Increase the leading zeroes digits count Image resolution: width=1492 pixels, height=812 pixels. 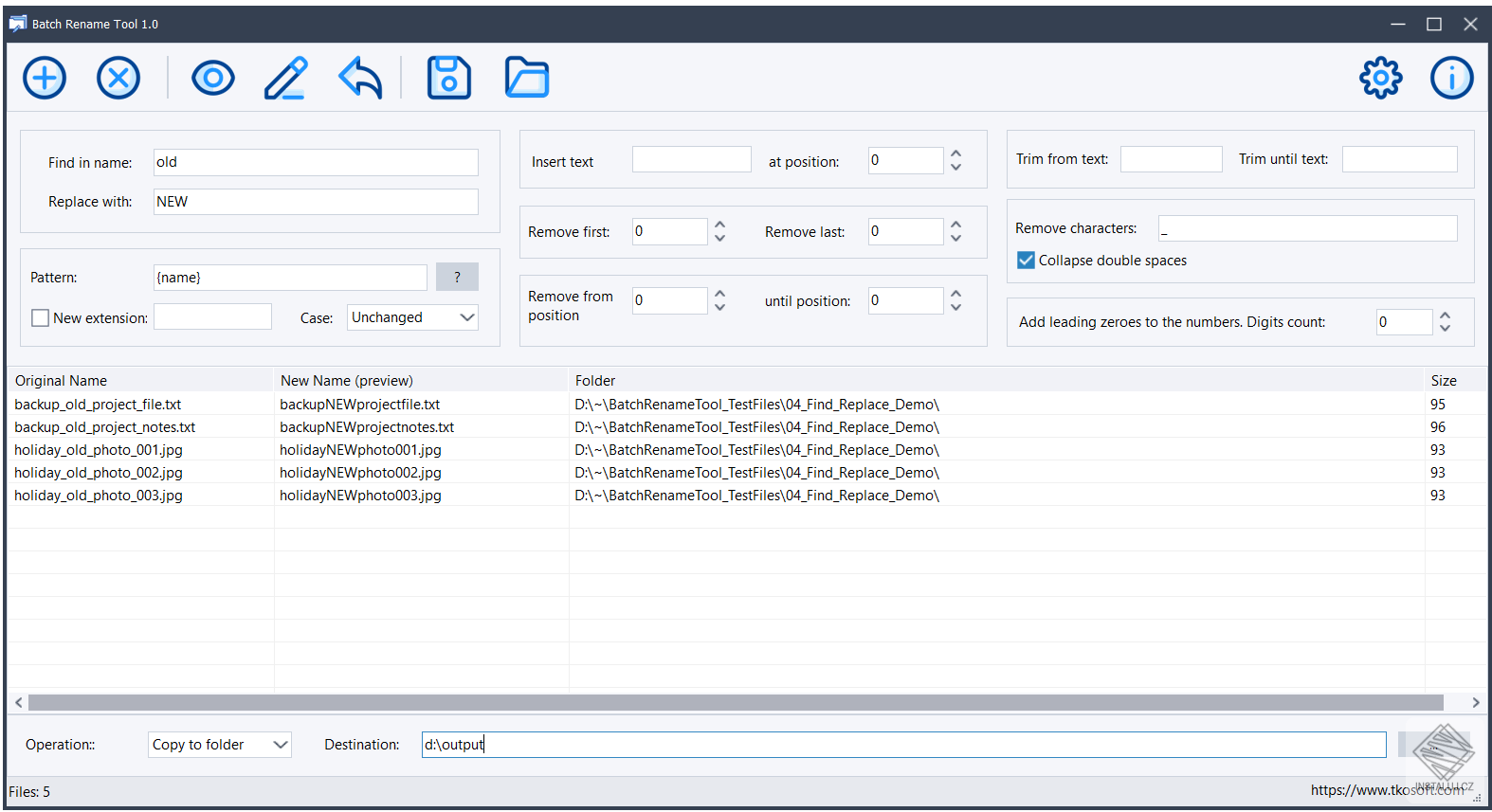coord(1445,316)
